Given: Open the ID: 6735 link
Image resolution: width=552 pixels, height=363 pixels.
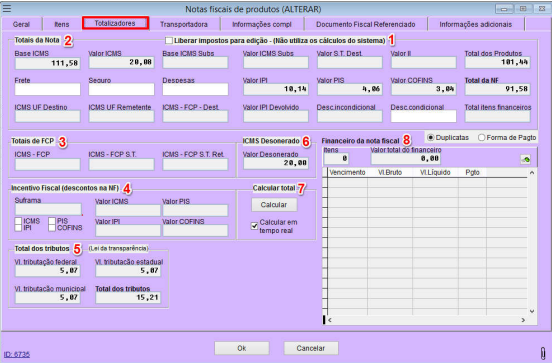Looking at the screenshot, I should (17, 354).
